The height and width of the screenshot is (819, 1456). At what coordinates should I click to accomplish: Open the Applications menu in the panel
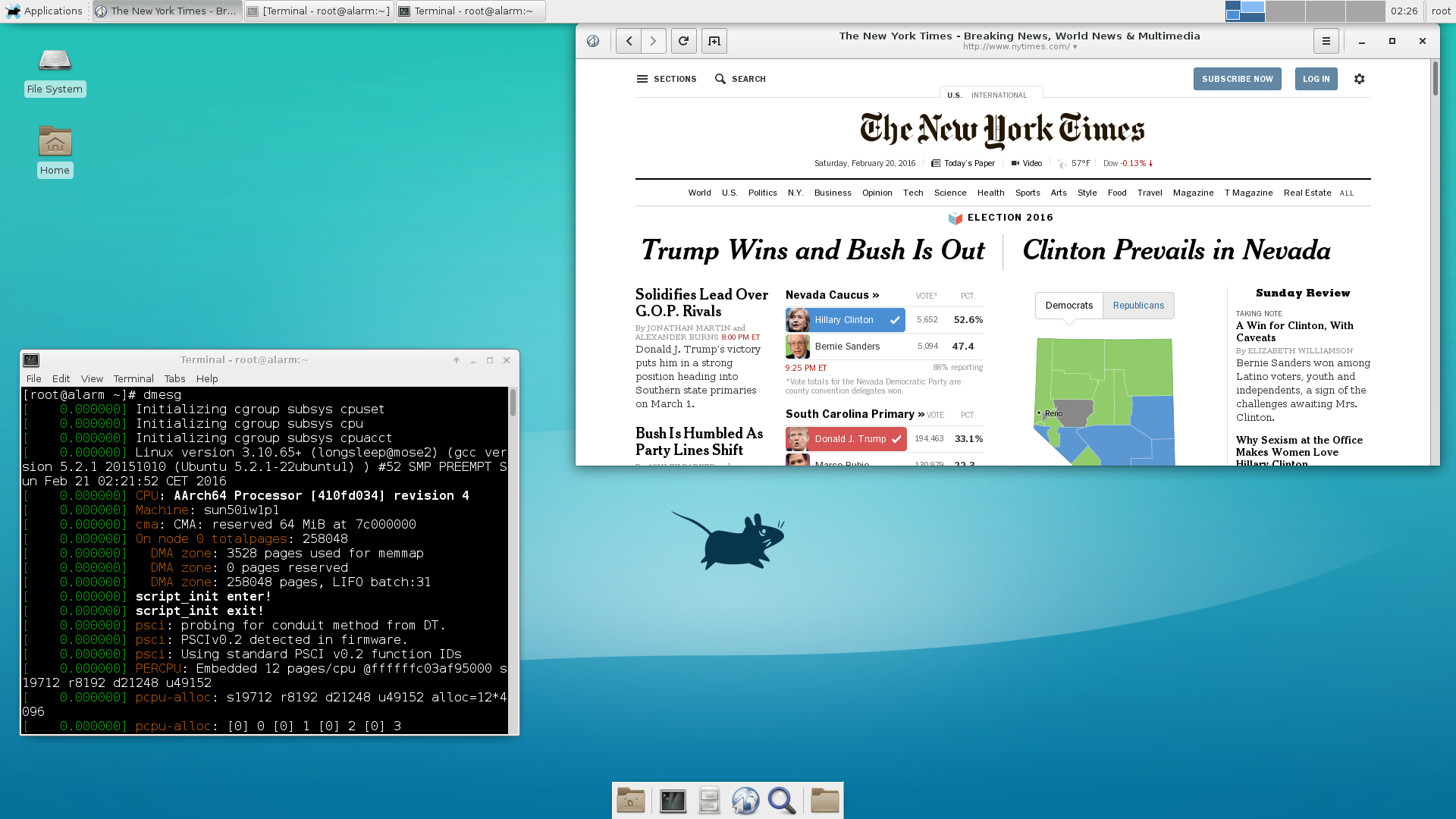click(x=44, y=11)
